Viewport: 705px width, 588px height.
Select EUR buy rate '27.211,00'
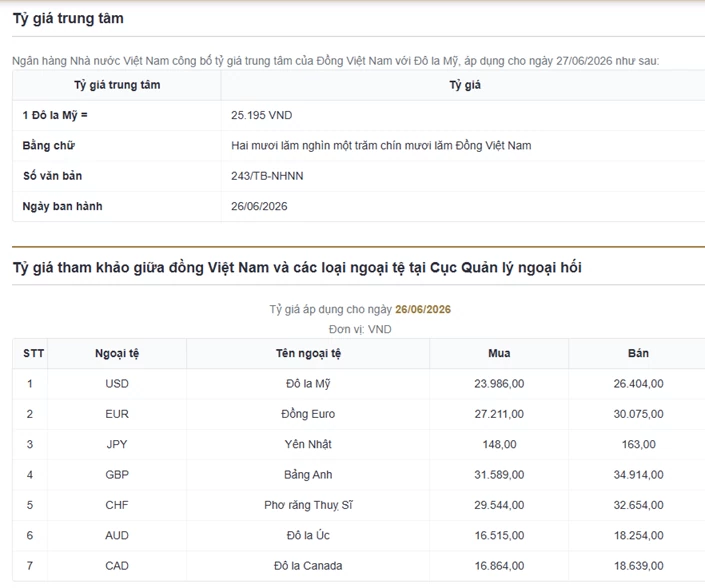point(499,414)
